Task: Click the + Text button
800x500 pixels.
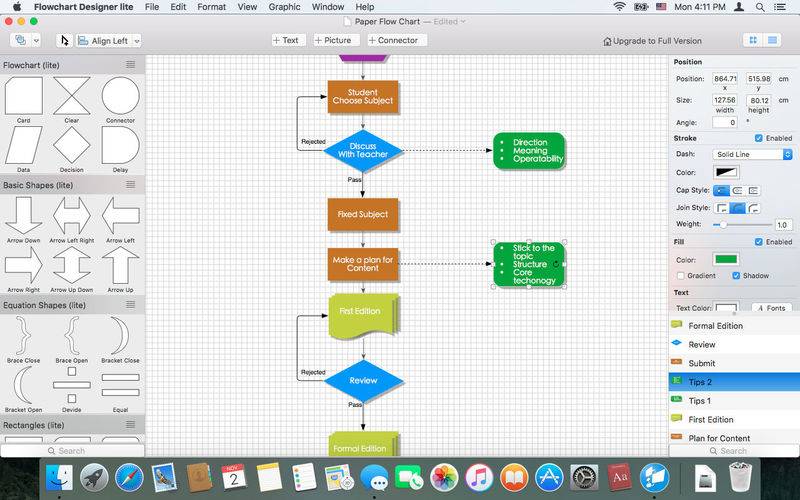Action: click(288, 40)
